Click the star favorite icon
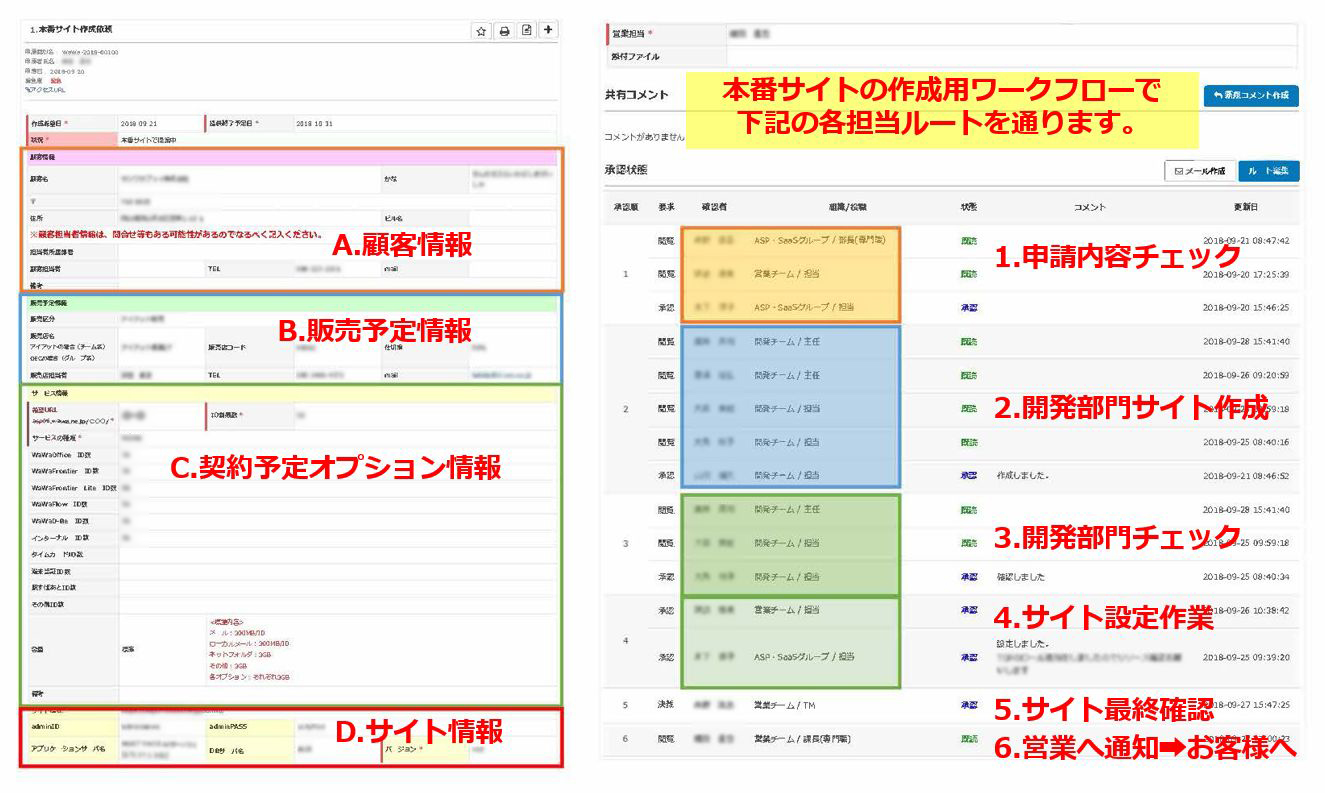Viewport: 1325px width, 793px height. click(481, 31)
